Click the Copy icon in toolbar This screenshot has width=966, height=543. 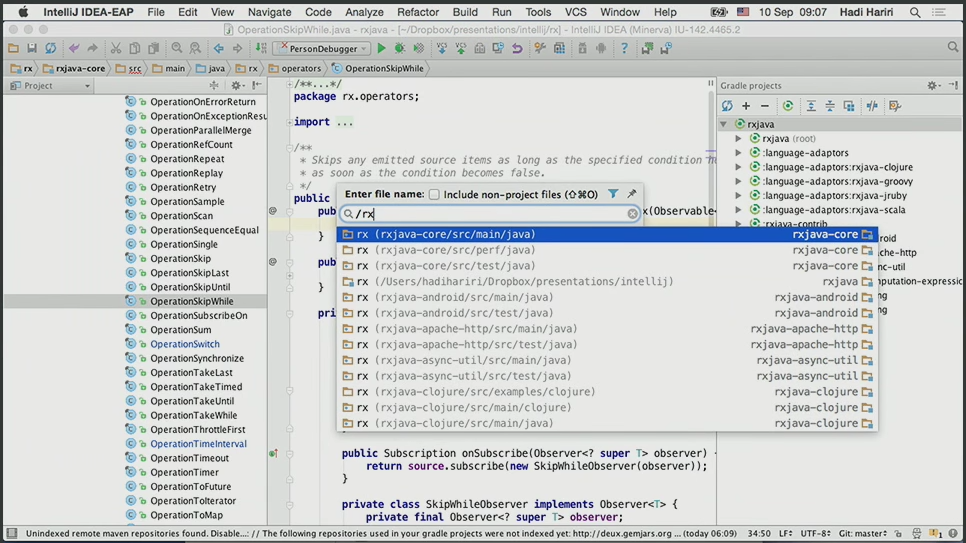134,48
